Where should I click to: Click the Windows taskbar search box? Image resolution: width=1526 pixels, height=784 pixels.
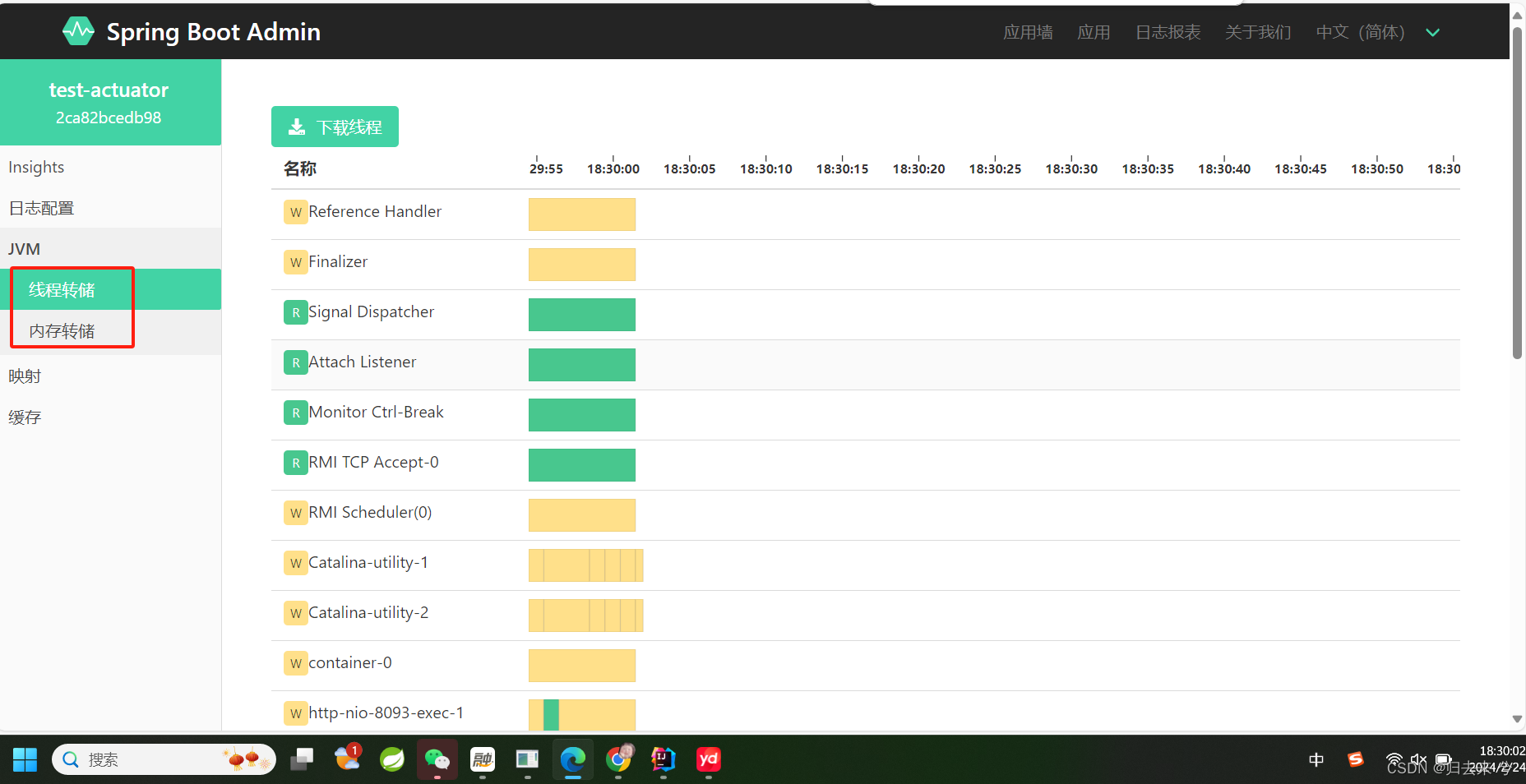pyautogui.click(x=164, y=759)
